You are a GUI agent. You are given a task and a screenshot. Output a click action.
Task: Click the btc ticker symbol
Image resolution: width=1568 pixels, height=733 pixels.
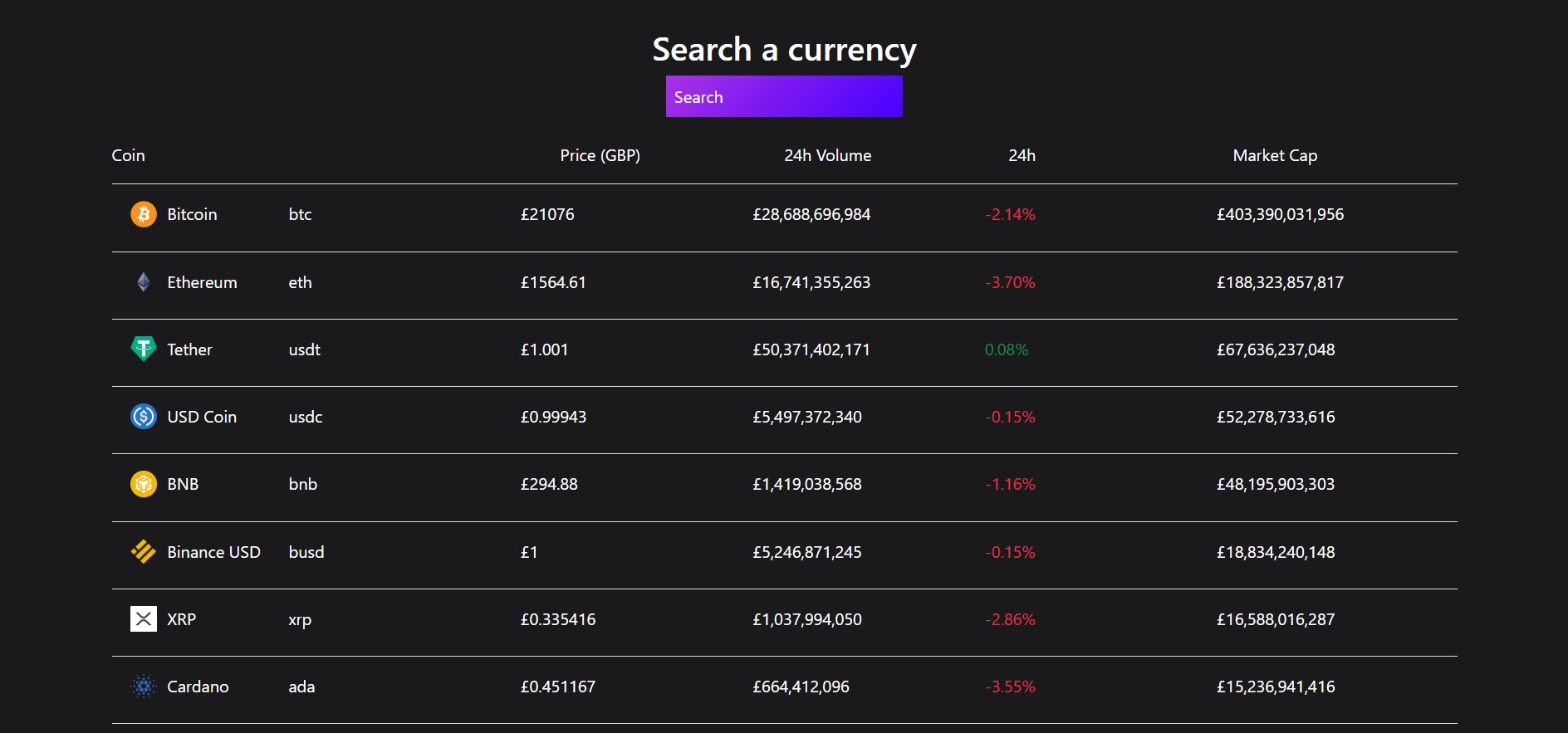click(x=300, y=214)
